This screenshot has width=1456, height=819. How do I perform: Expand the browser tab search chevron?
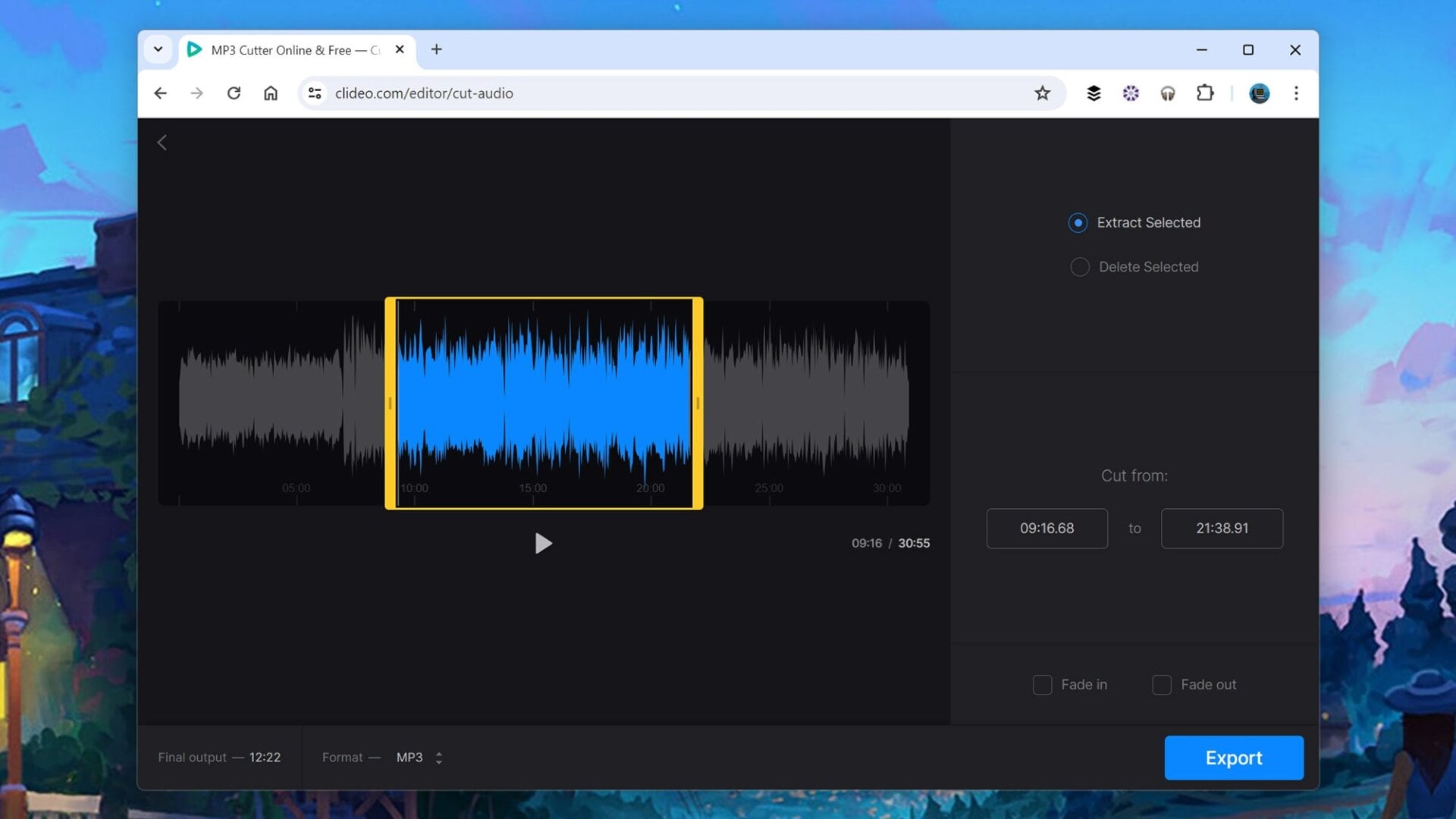[158, 49]
